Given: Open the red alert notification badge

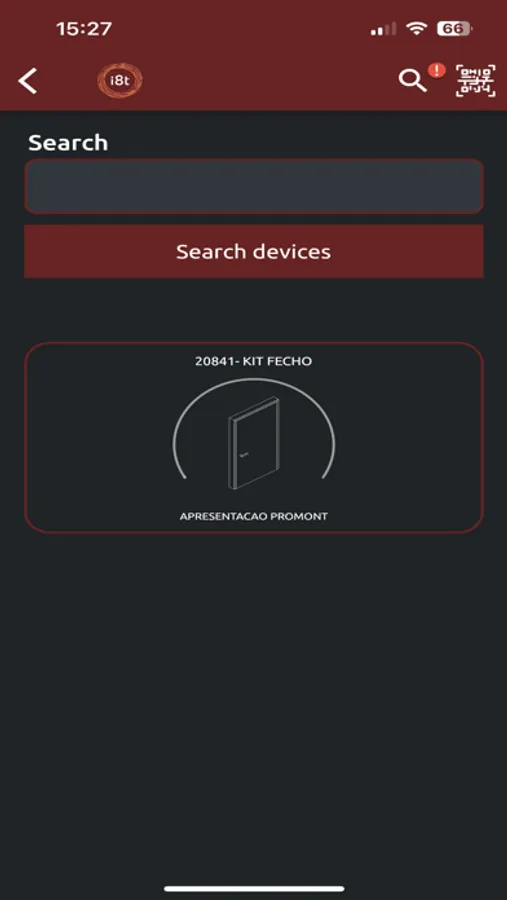Looking at the screenshot, I should click(x=437, y=71).
